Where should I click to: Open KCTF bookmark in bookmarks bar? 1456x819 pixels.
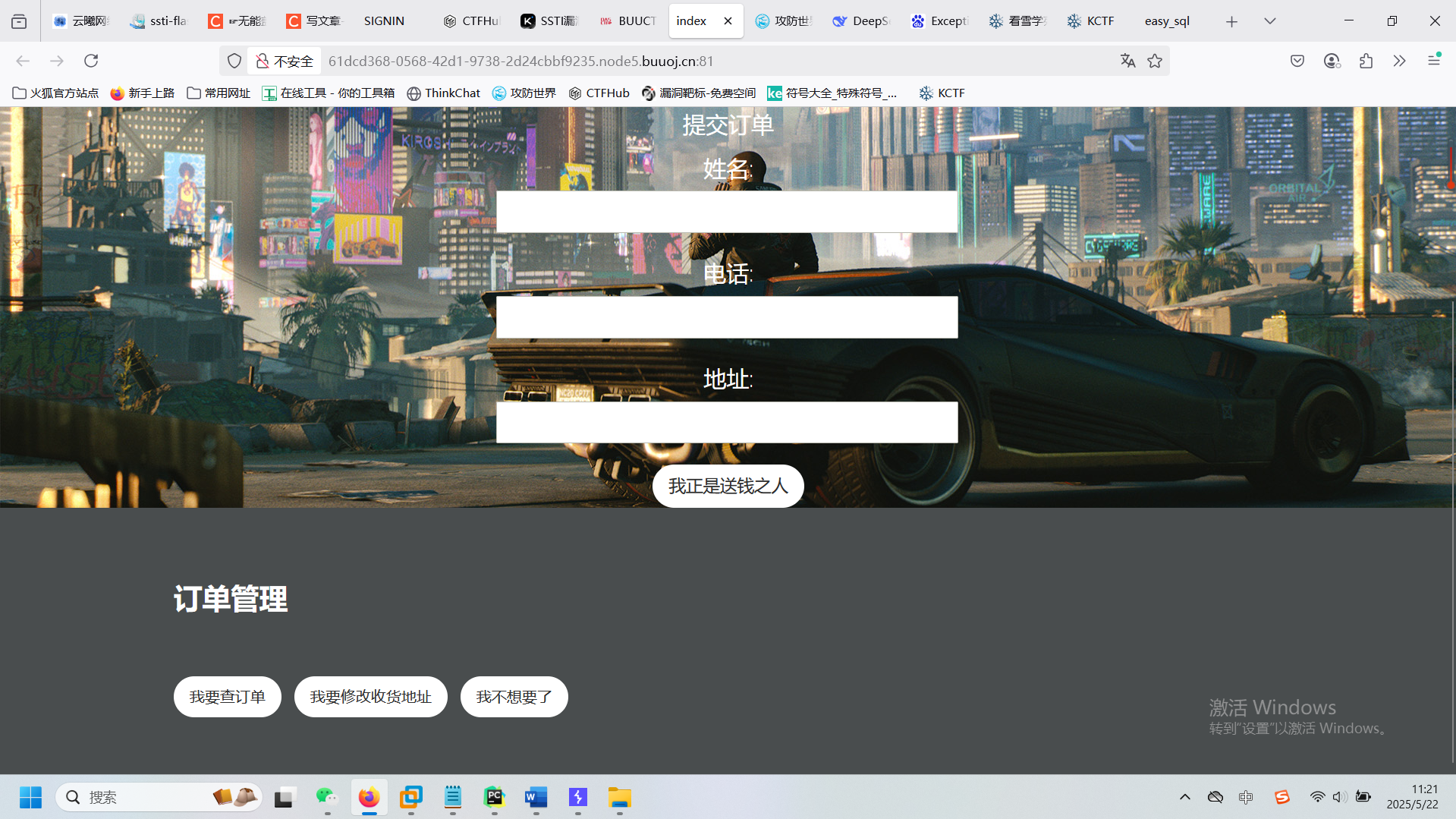(x=942, y=93)
